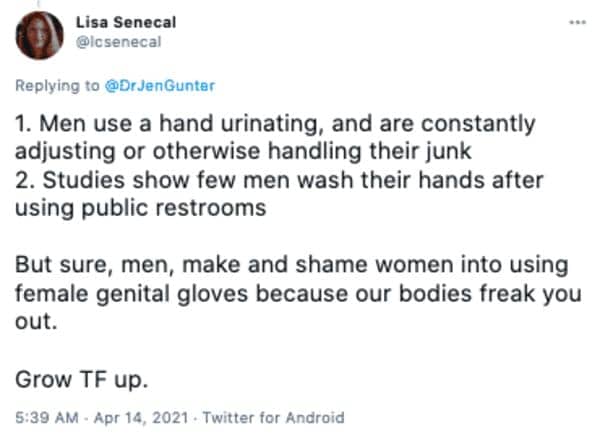Click the line starting 'female genital gloves'
600x436 pixels.
click(298, 294)
